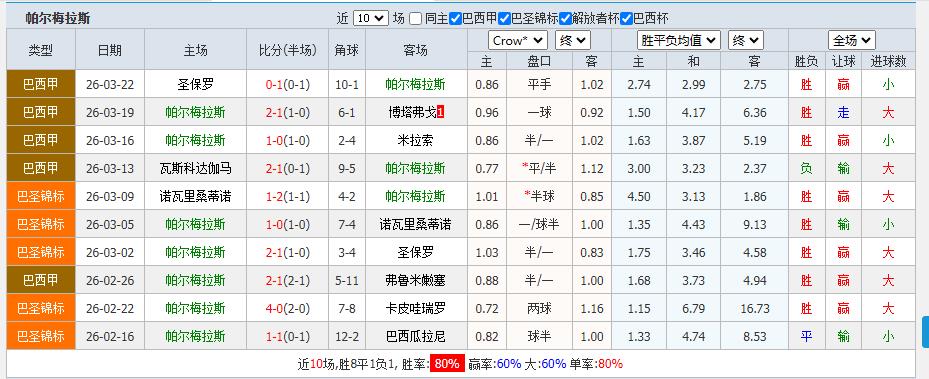929x379 pixels.
Task: Click the 巴西甲 league tag on 26-03-22 row
Action: [41, 84]
